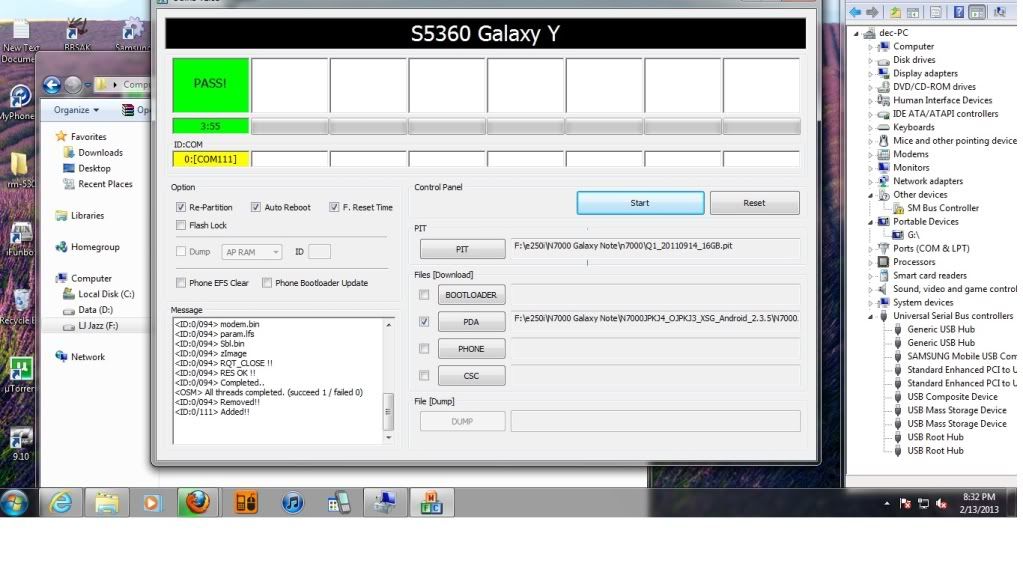Viewport: 1023px width, 575px height.
Task: Open the Windows Explorer folder icon on the taskbar
Action: [x=106, y=503]
